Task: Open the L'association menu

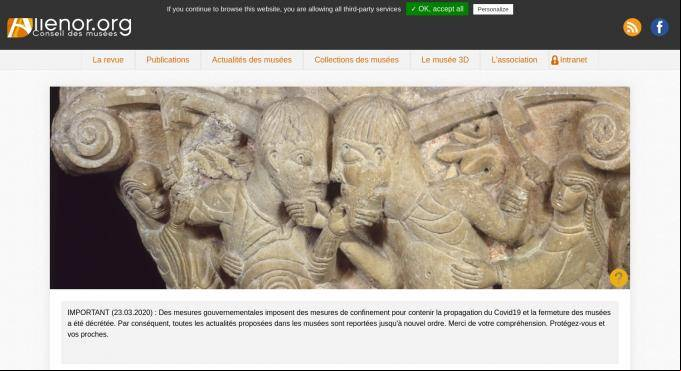Action: (514, 60)
